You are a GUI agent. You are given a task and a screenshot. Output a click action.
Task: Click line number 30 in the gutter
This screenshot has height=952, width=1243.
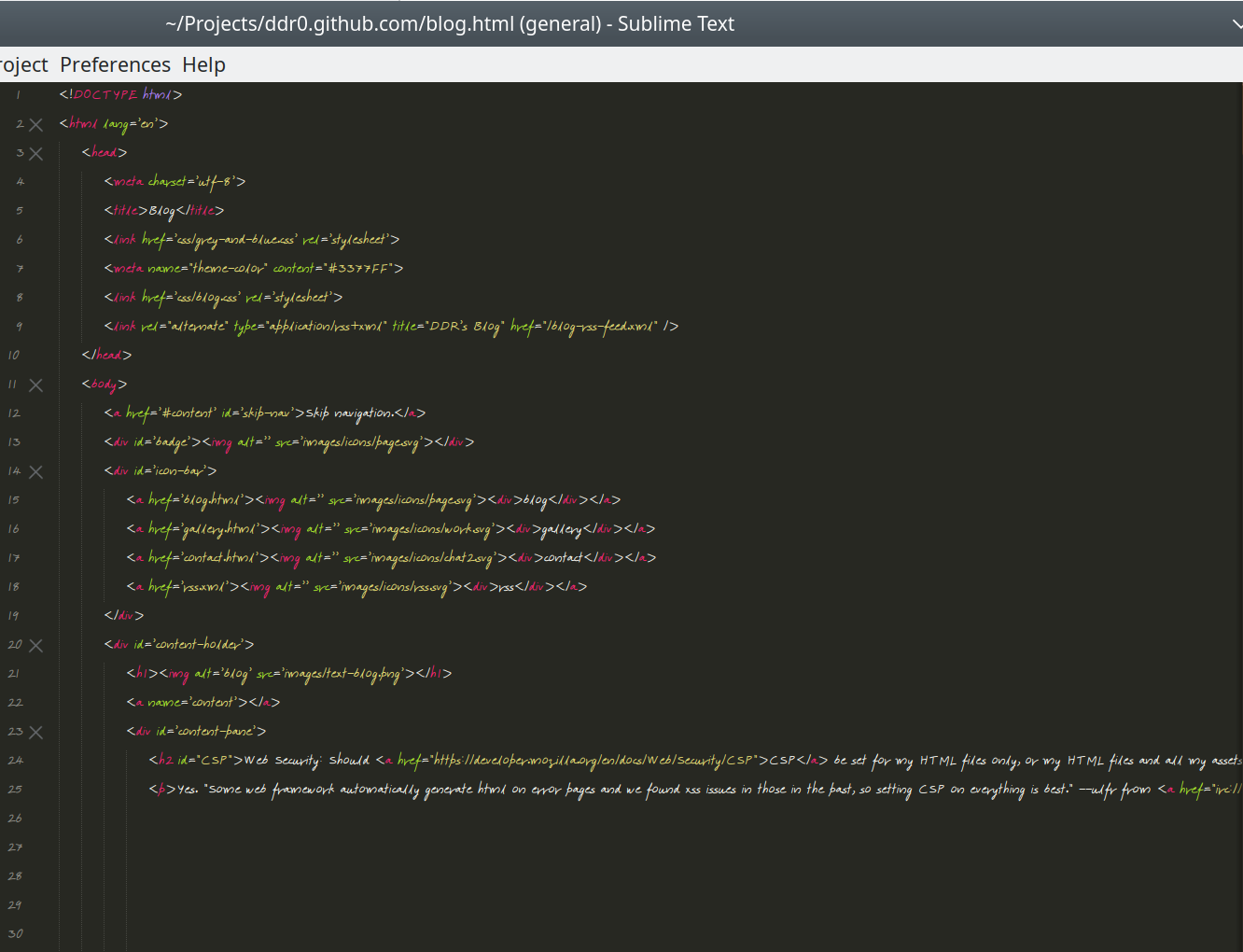coord(15,933)
